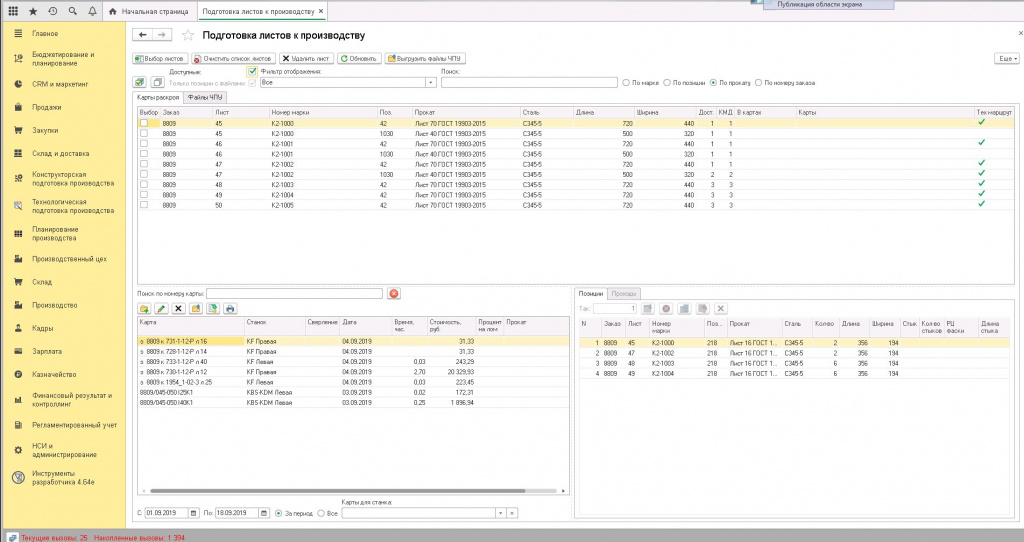Open calendar for end date 18.09.2019
Viewport: 1024px width, 542px height.
coord(264,513)
